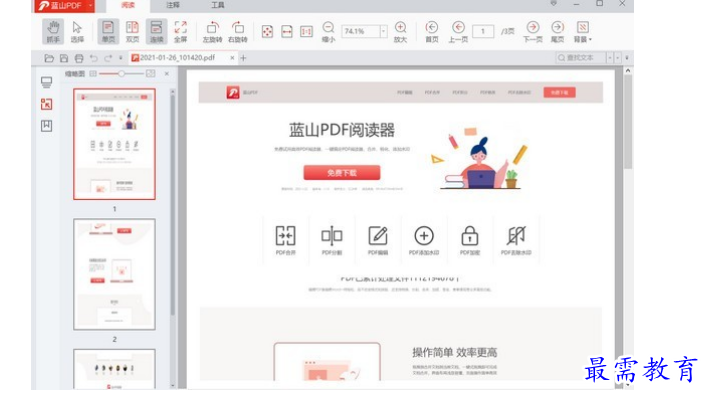The width and height of the screenshot is (706, 401).
Task: Select page 1 thumbnail
Action: click(114, 144)
